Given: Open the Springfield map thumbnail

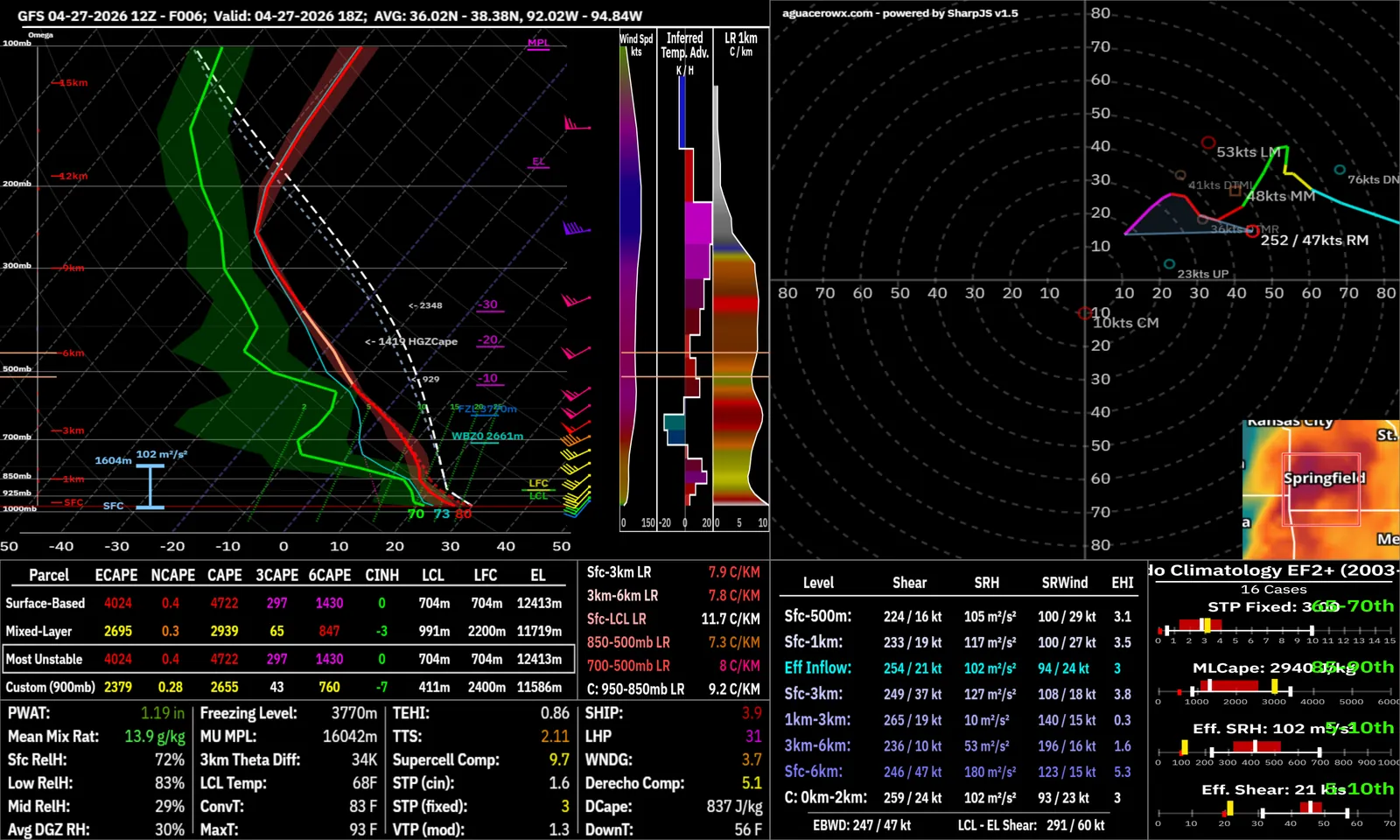Looking at the screenshot, I should coord(1321,490).
